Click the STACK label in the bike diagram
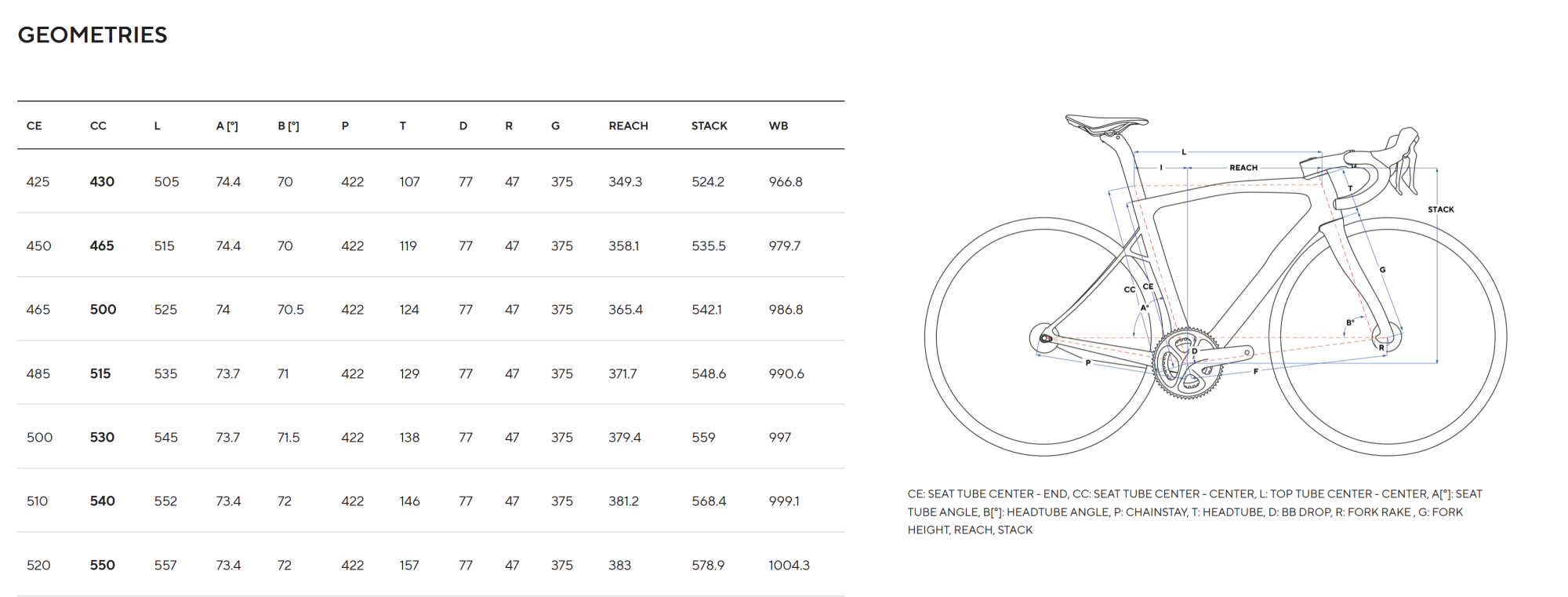Viewport: 1568px width, 597px height. click(1440, 209)
